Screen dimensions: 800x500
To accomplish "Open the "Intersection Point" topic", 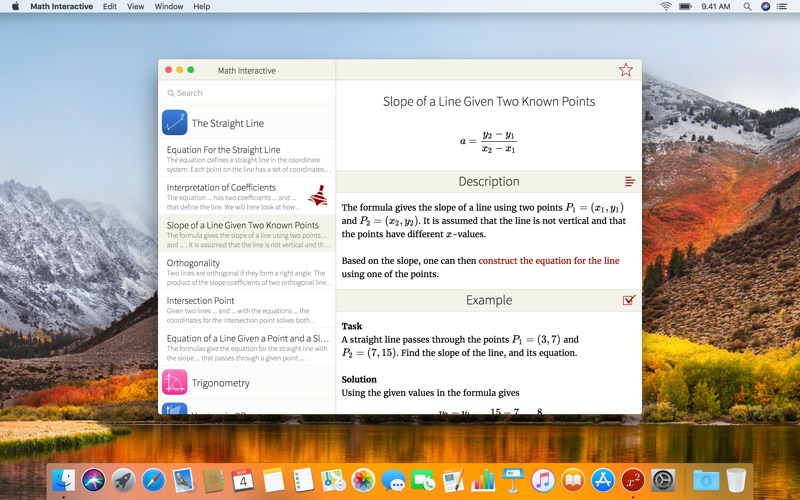I will click(247, 310).
